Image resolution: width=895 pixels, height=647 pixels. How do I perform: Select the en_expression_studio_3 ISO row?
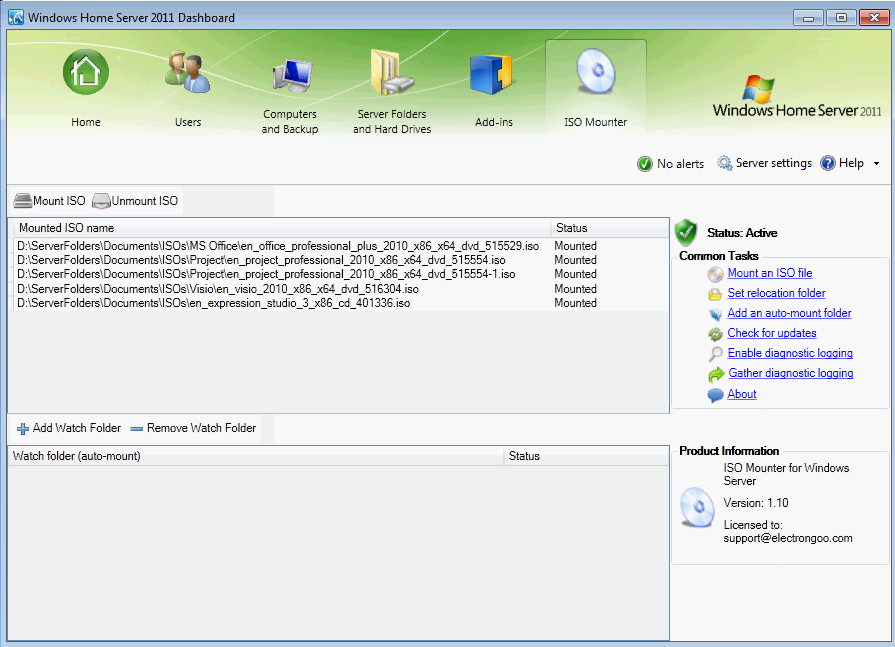tap(341, 303)
